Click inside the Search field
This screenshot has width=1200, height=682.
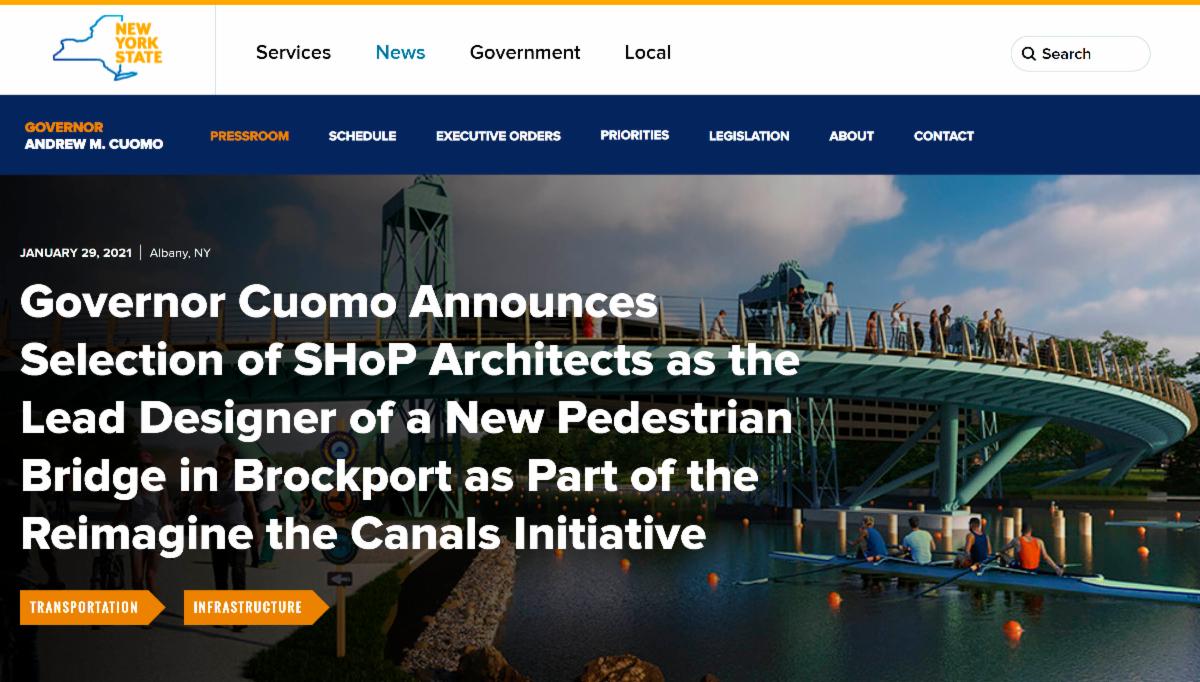[1081, 54]
